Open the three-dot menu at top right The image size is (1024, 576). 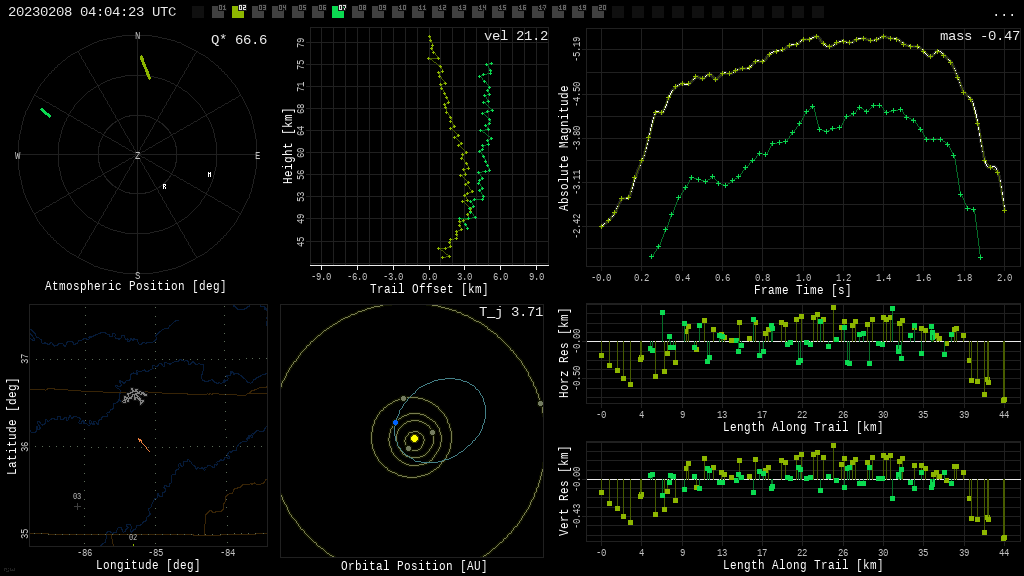coord(1003,13)
